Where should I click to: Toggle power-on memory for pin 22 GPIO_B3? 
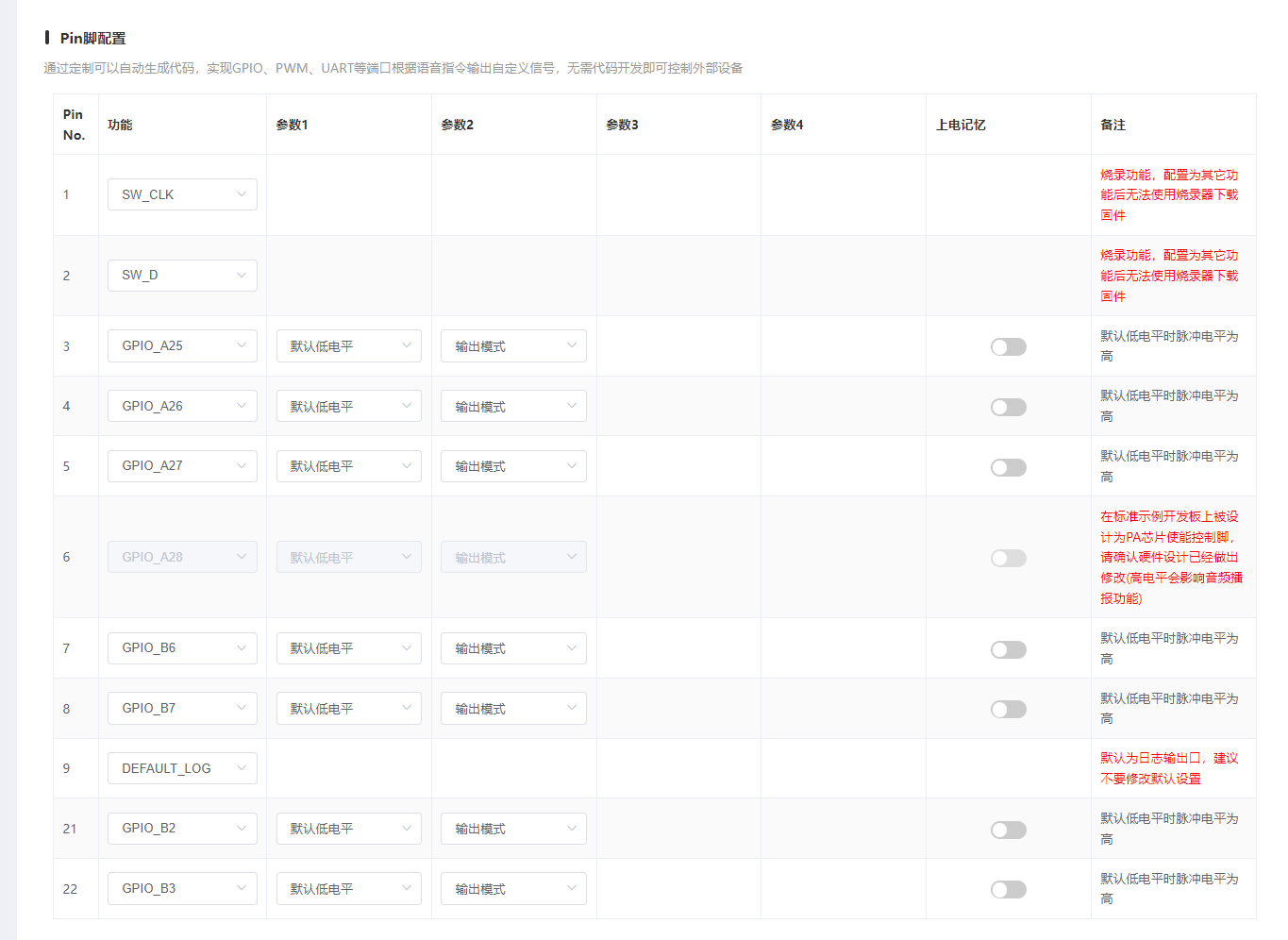click(x=1008, y=889)
